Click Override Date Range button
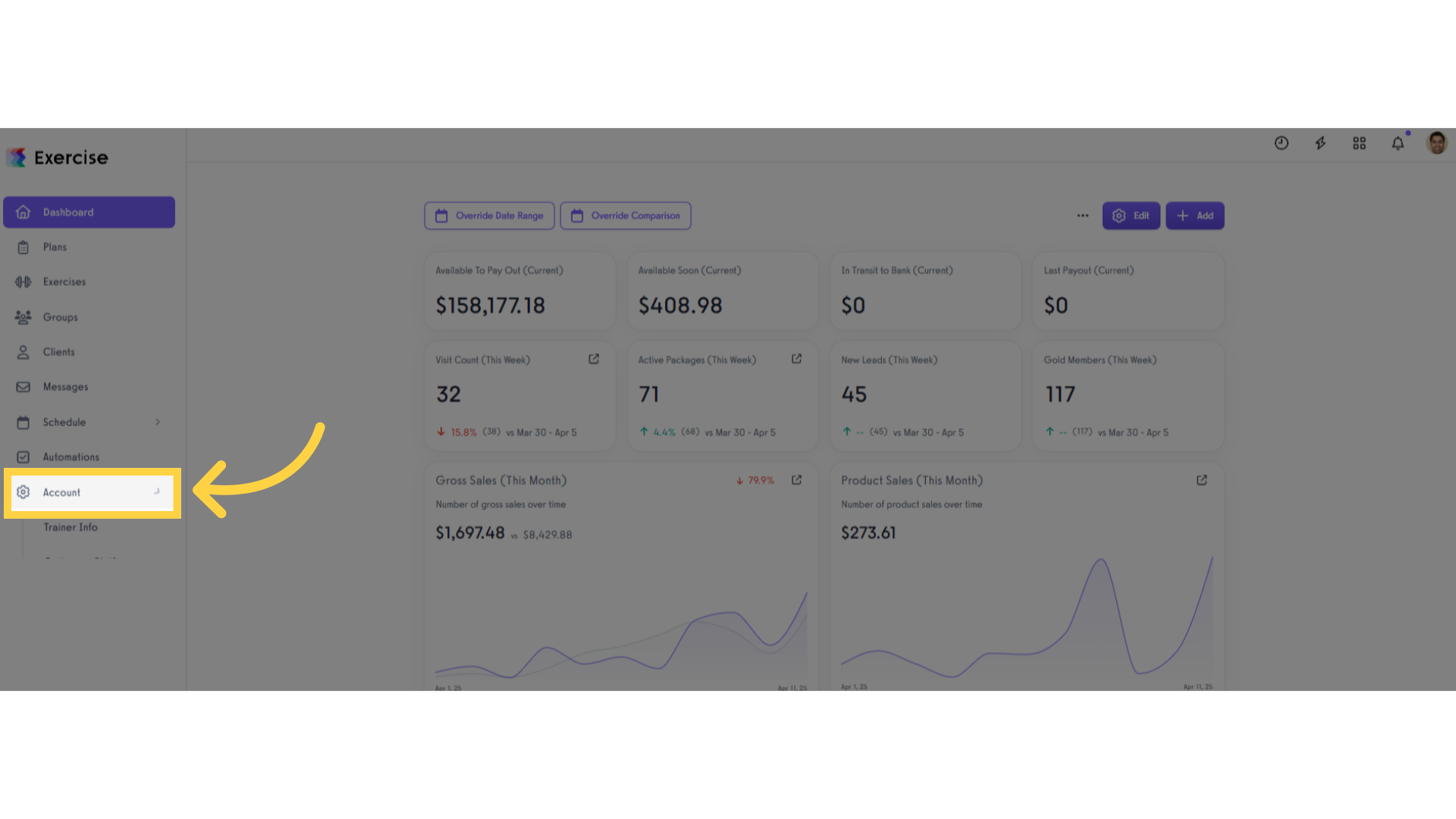This screenshot has height=819, width=1456. coord(489,216)
